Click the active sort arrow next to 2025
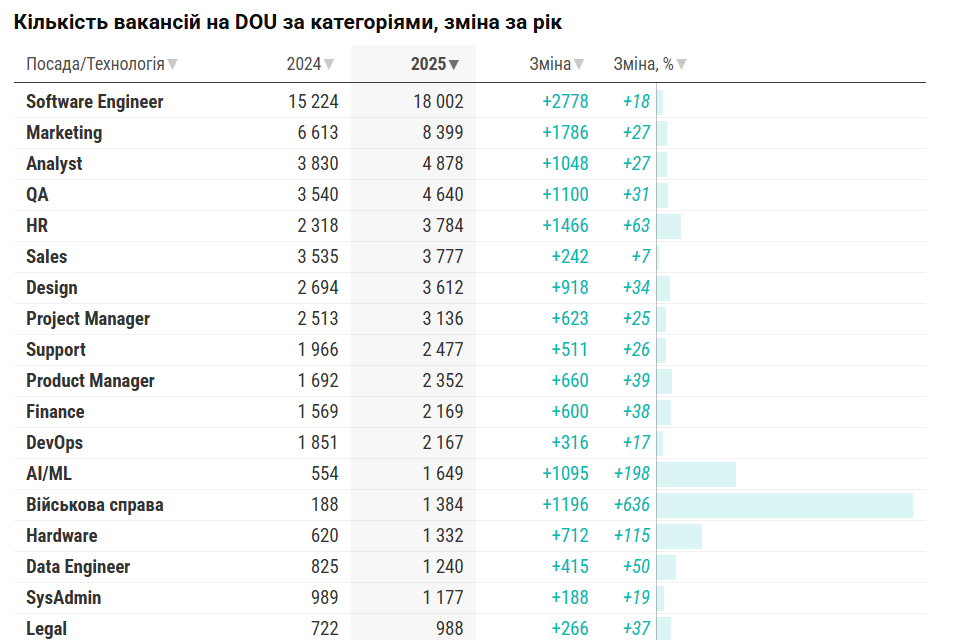 [454, 65]
